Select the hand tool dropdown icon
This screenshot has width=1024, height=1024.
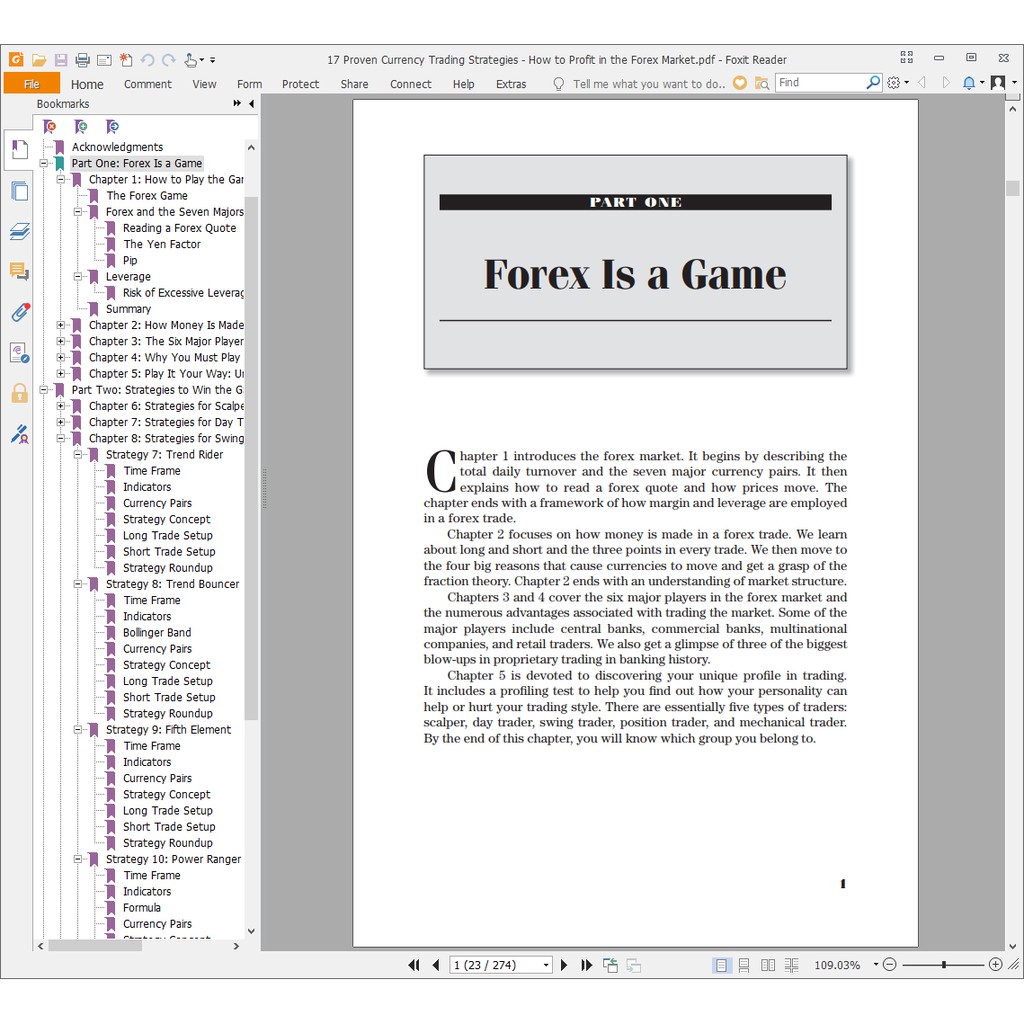click(x=194, y=60)
